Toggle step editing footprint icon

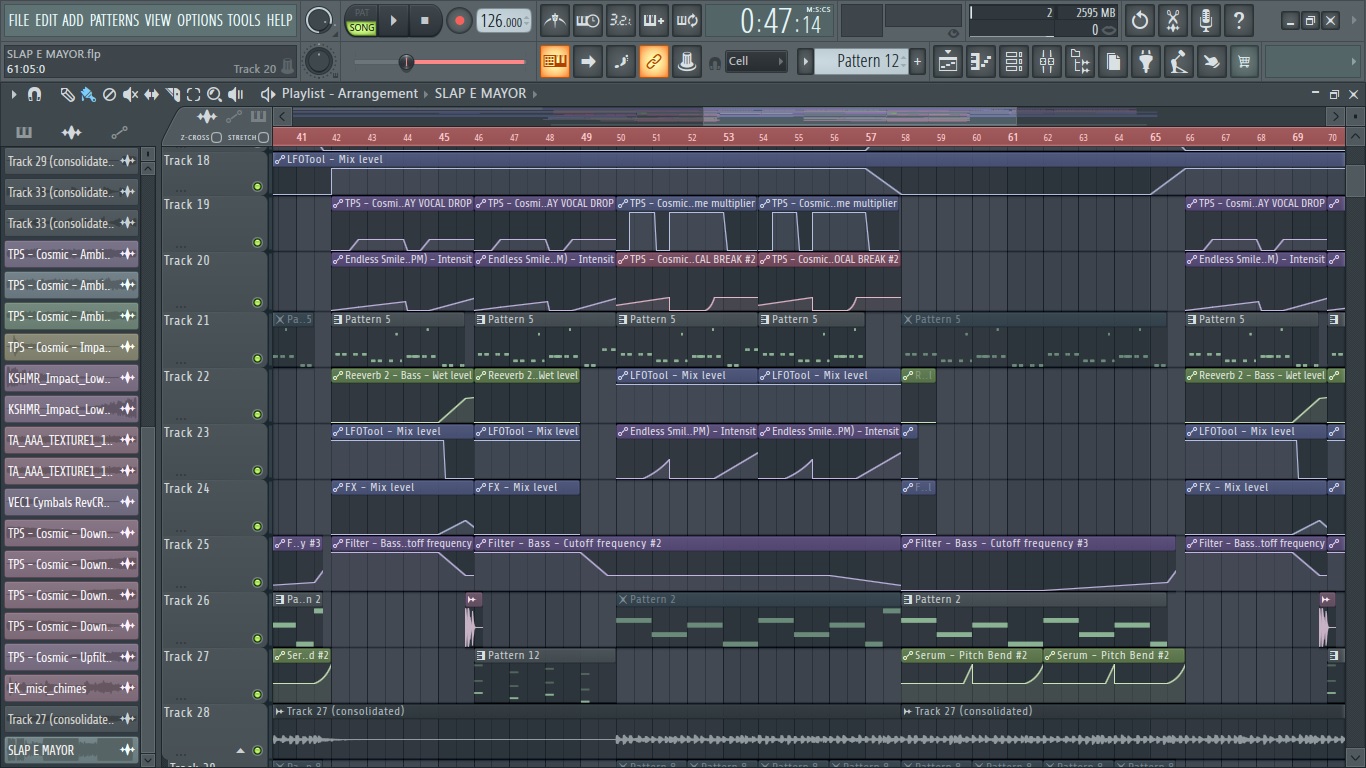pos(620,61)
